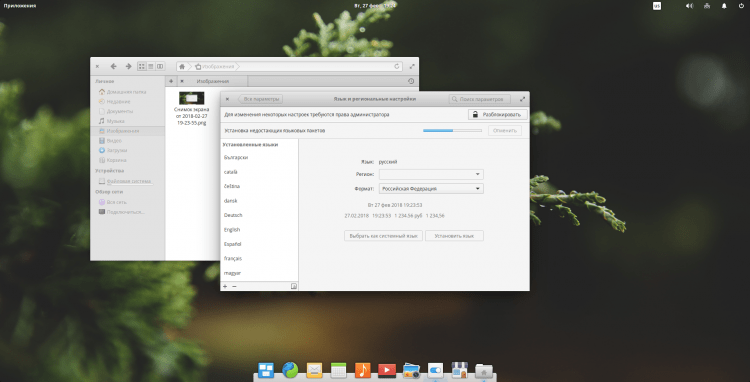Maximize the Files window with expand arrows
The width and height of the screenshot is (750, 382).
point(412,67)
